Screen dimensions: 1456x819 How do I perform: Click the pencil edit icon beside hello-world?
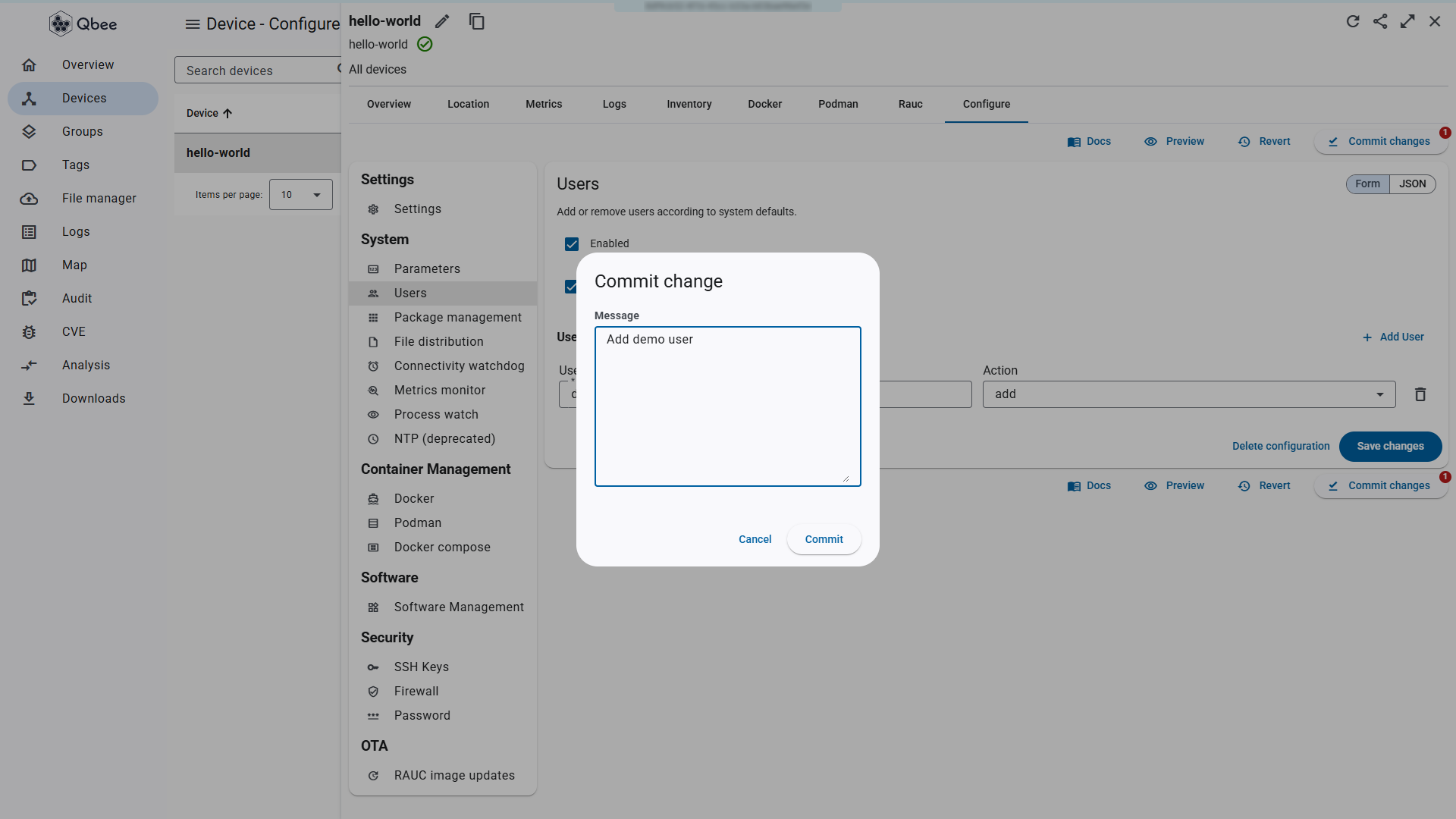point(442,21)
